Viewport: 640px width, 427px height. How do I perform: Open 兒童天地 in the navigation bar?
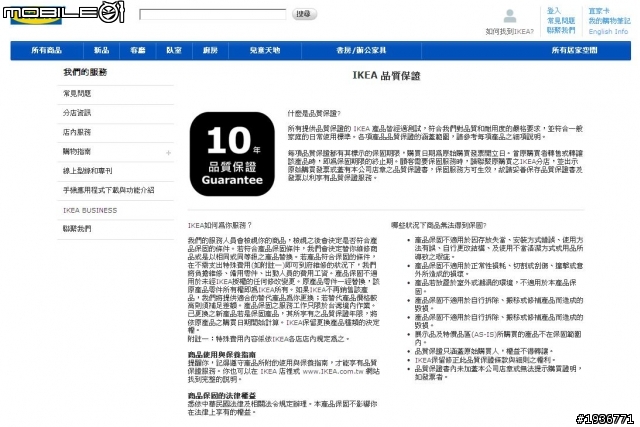pyautogui.click(x=265, y=50)
